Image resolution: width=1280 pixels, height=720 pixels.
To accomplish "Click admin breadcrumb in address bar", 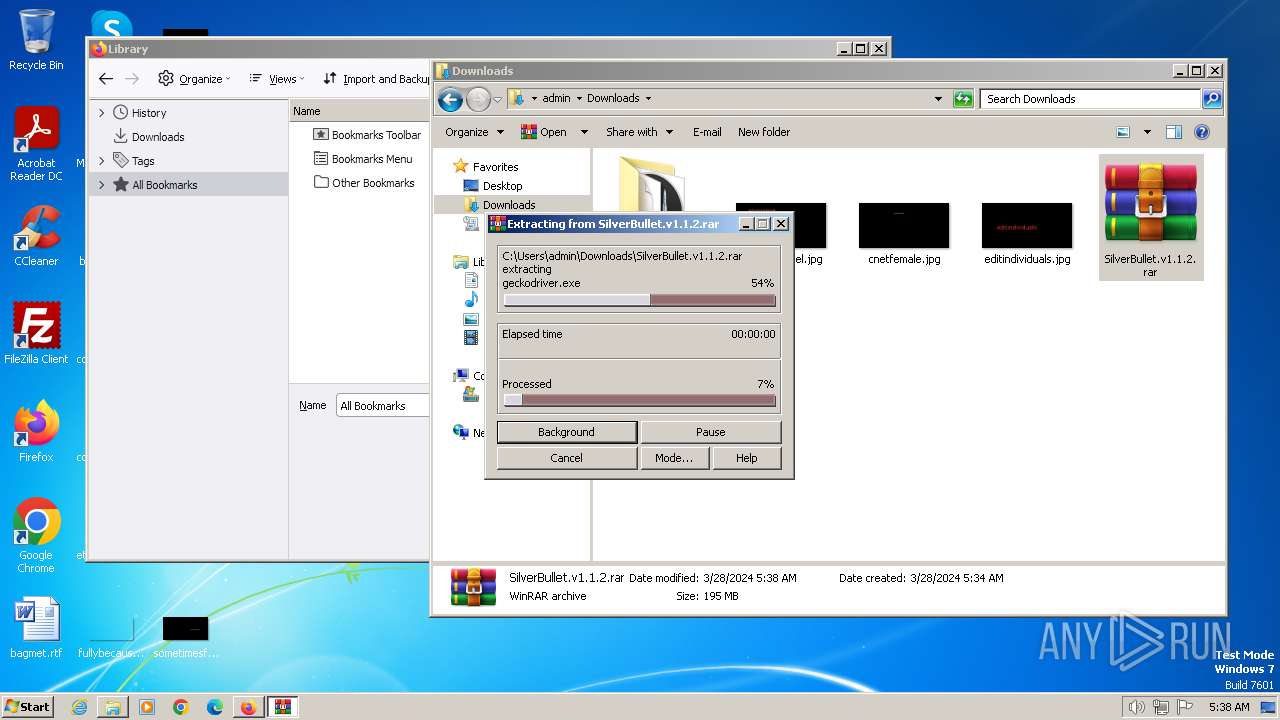I will pyautogui.click(x=556, y=98).
